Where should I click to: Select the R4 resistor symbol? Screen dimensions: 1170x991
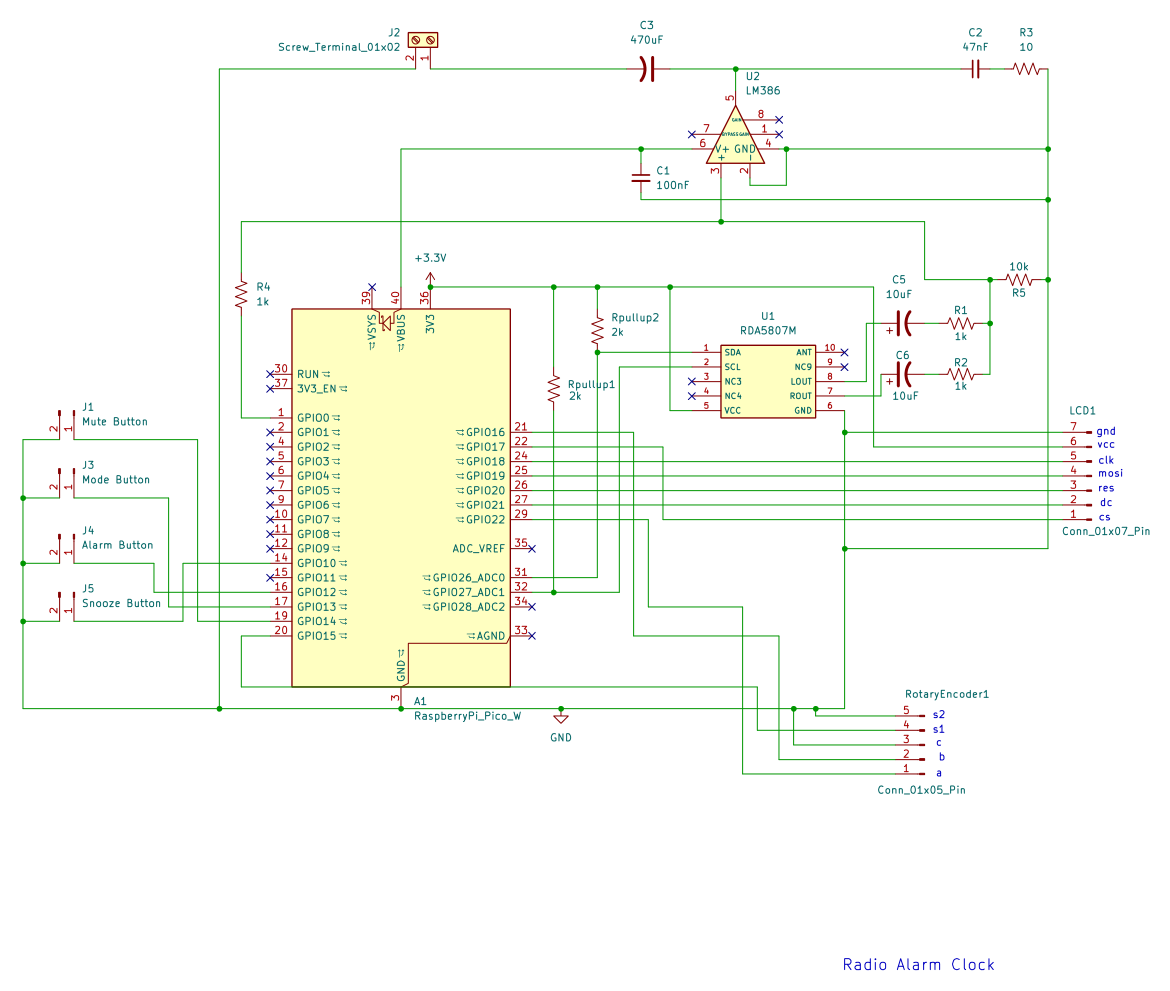pos(241,294)
